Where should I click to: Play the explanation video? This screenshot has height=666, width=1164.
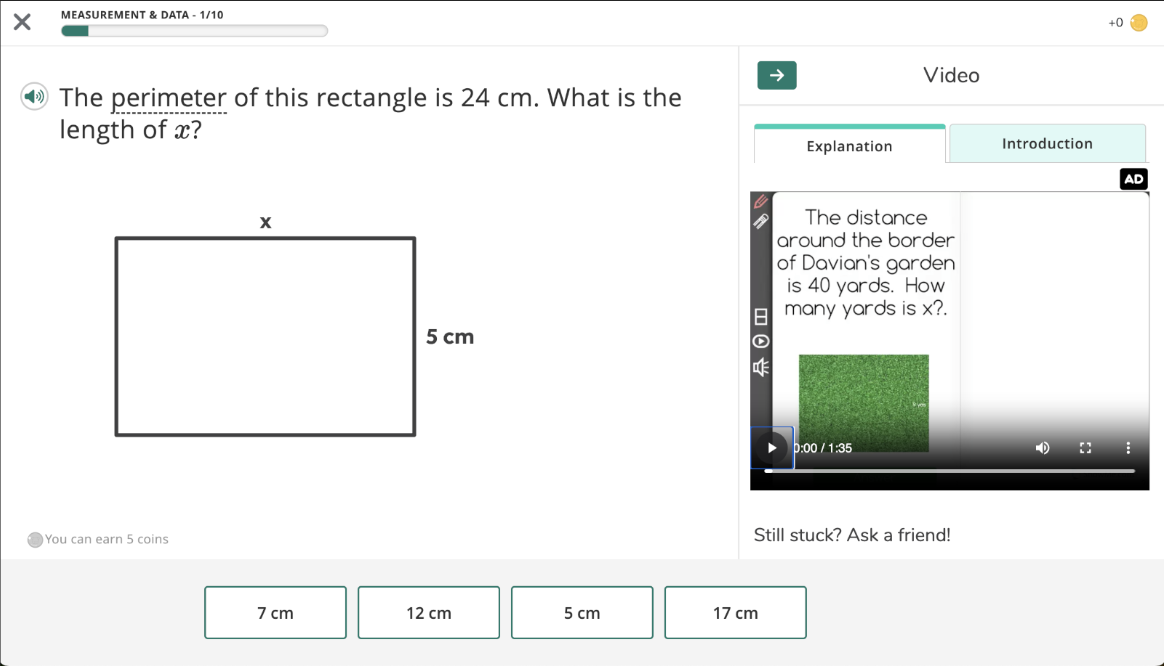click(772, 448)
